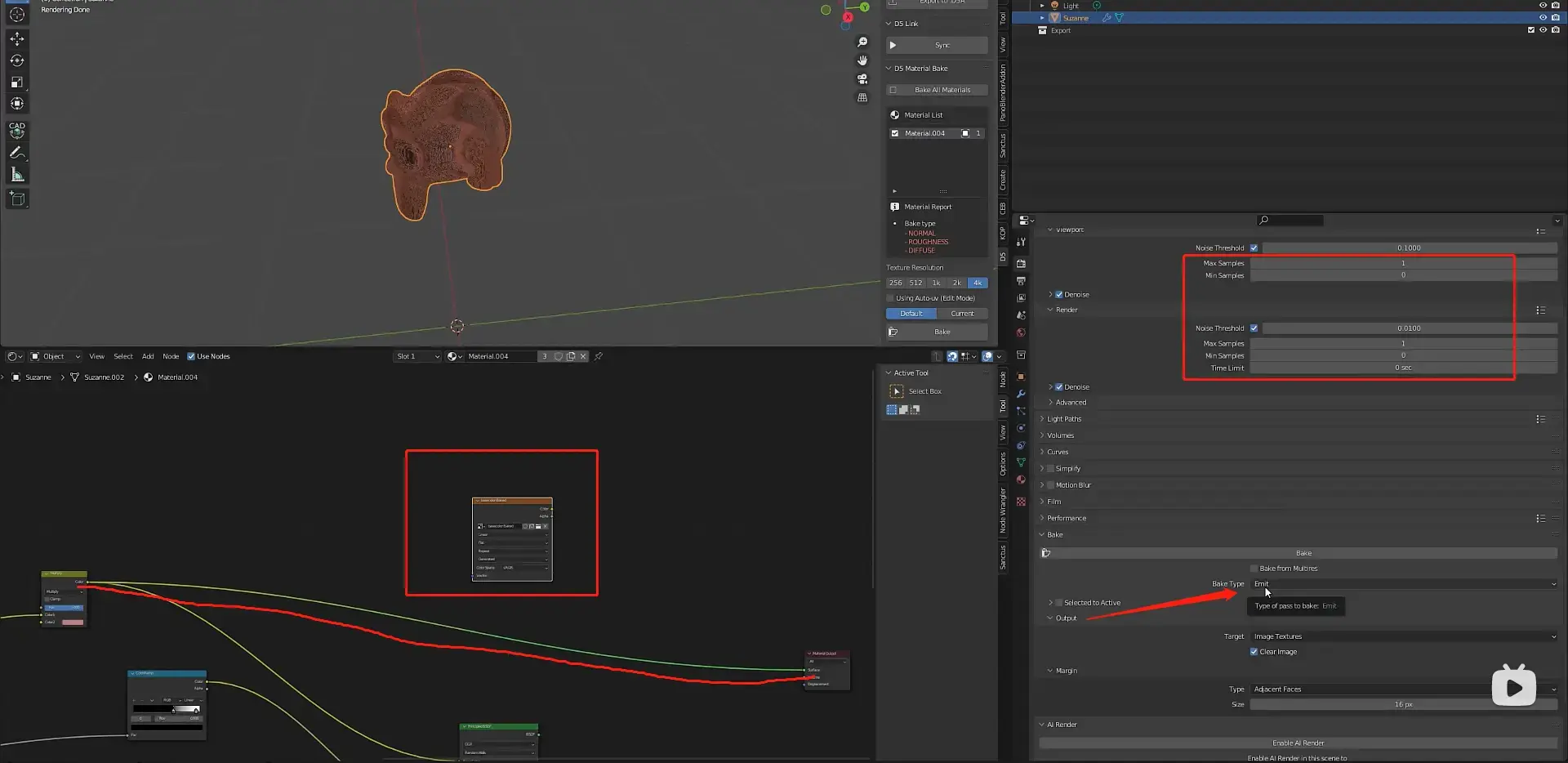
Task: Select the Rotate tool in viewport toolbar
Action: (x=16, y=60)
